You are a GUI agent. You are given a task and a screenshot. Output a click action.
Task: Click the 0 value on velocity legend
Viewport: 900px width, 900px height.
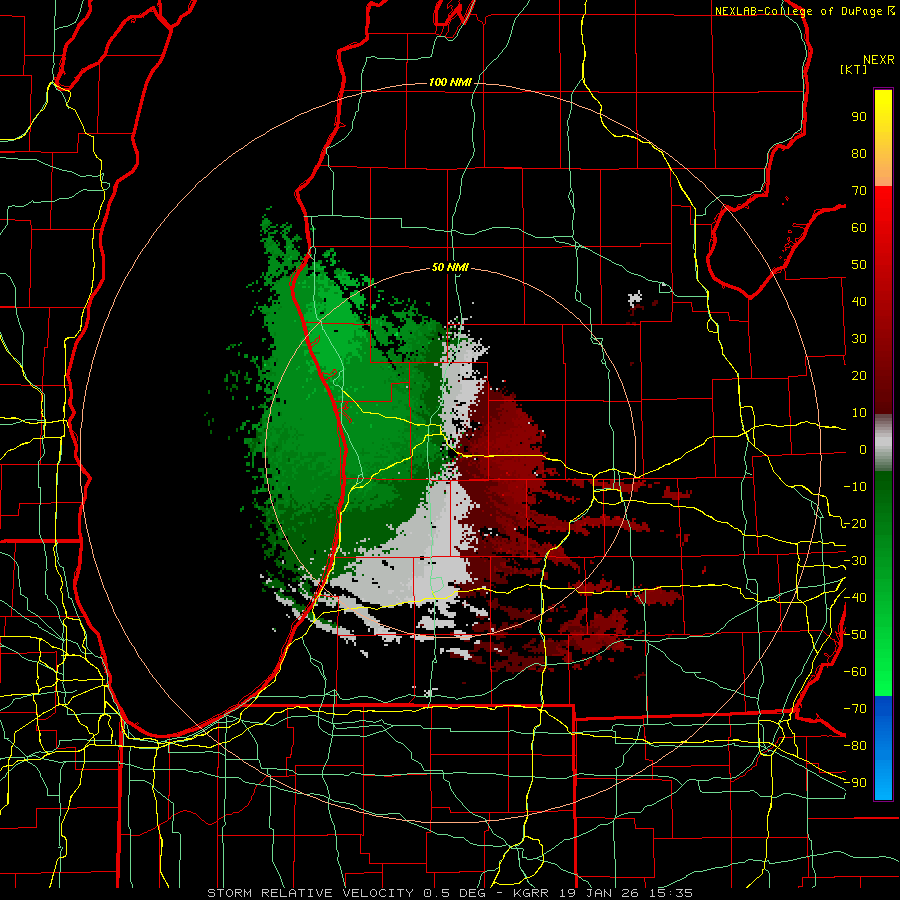863,450
